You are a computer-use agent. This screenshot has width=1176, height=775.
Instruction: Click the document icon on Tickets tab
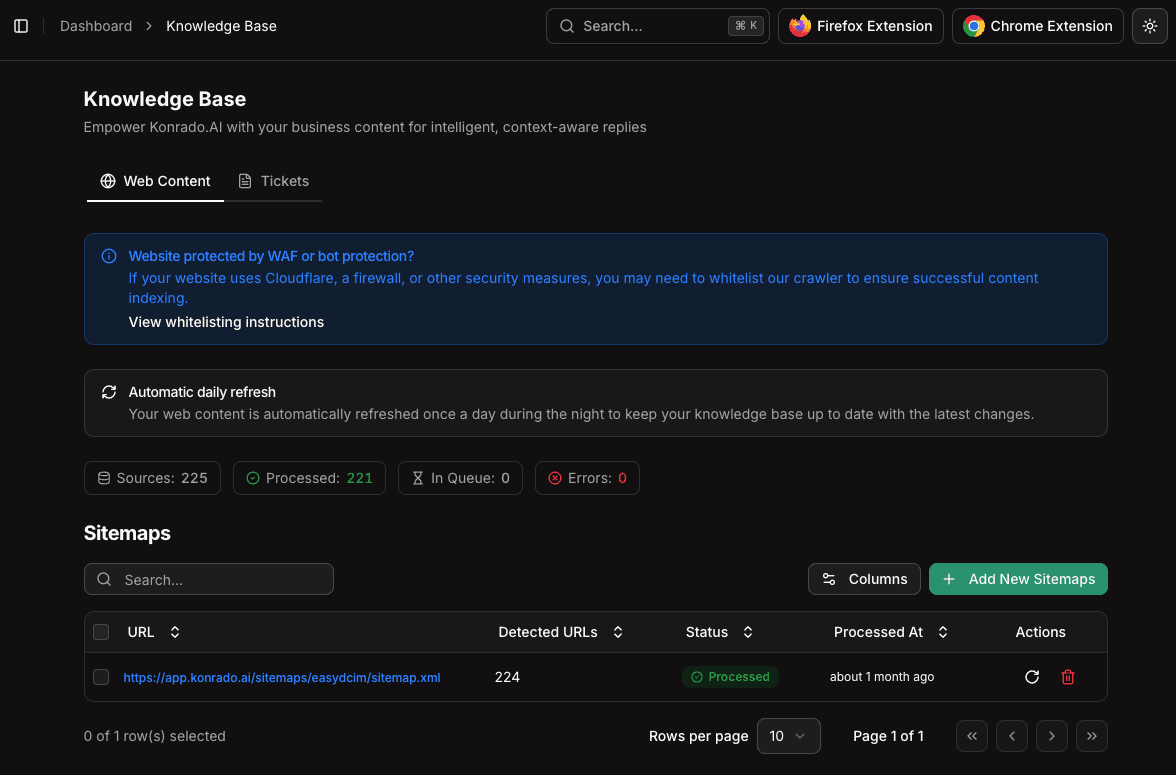click(x=244, y=181)
